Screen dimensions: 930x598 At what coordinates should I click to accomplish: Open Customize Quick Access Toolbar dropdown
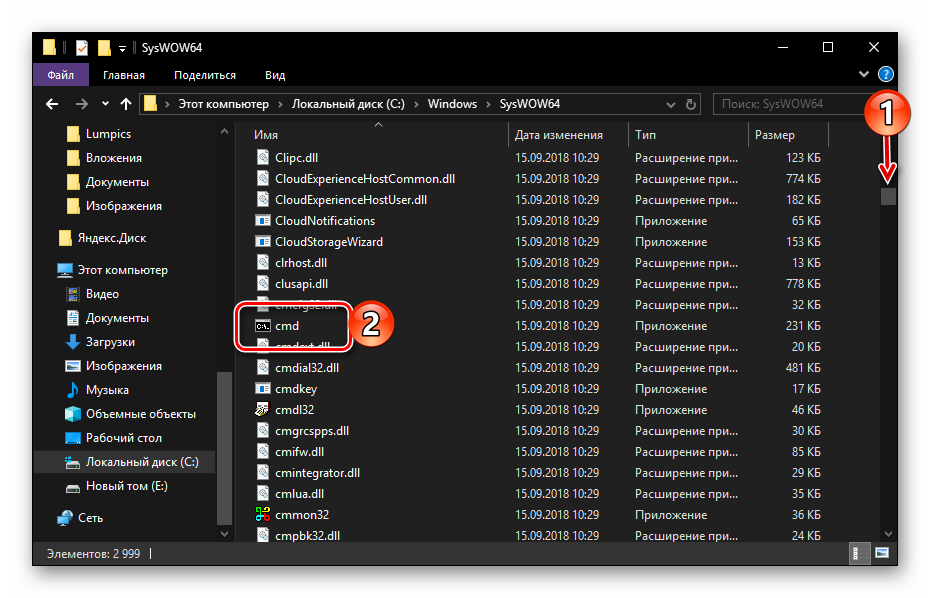tap(122, 49)
